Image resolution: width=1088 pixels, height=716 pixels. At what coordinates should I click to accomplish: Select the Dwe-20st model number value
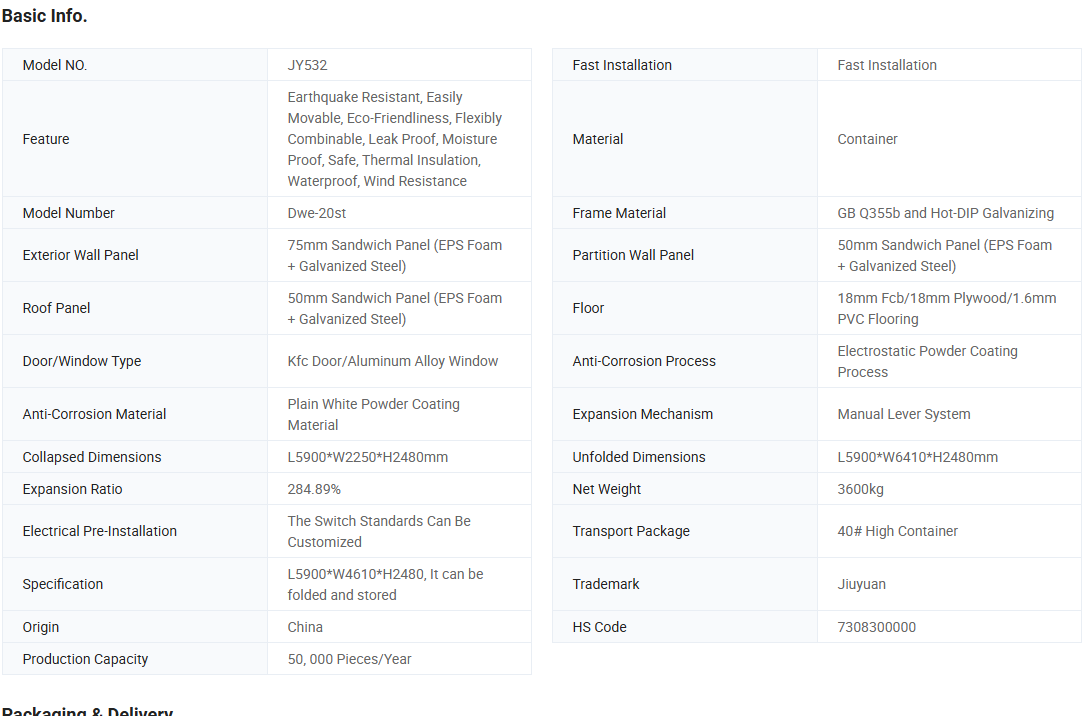[x=317, y=213]
